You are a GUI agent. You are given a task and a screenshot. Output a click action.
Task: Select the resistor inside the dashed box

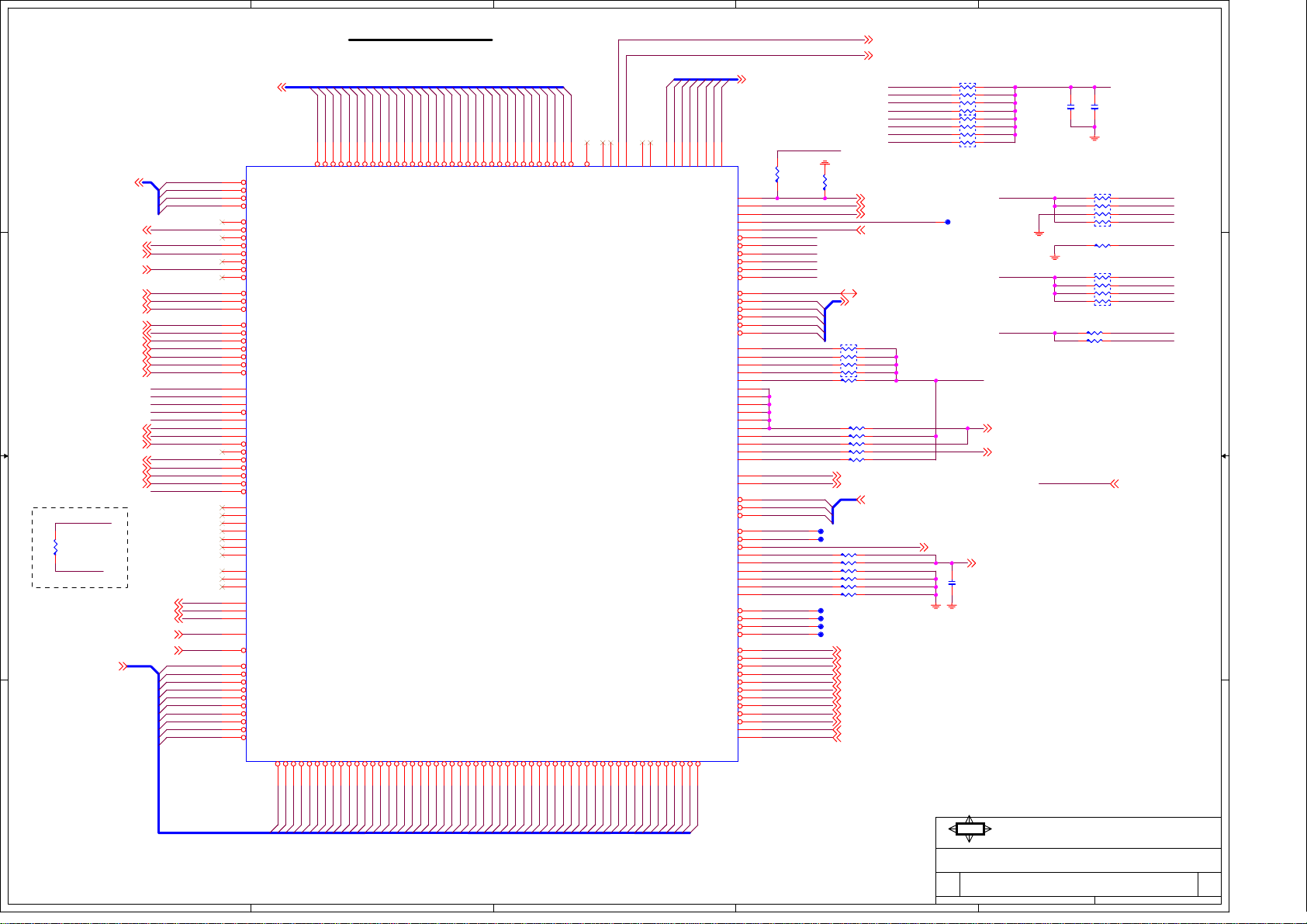[56, 547]
